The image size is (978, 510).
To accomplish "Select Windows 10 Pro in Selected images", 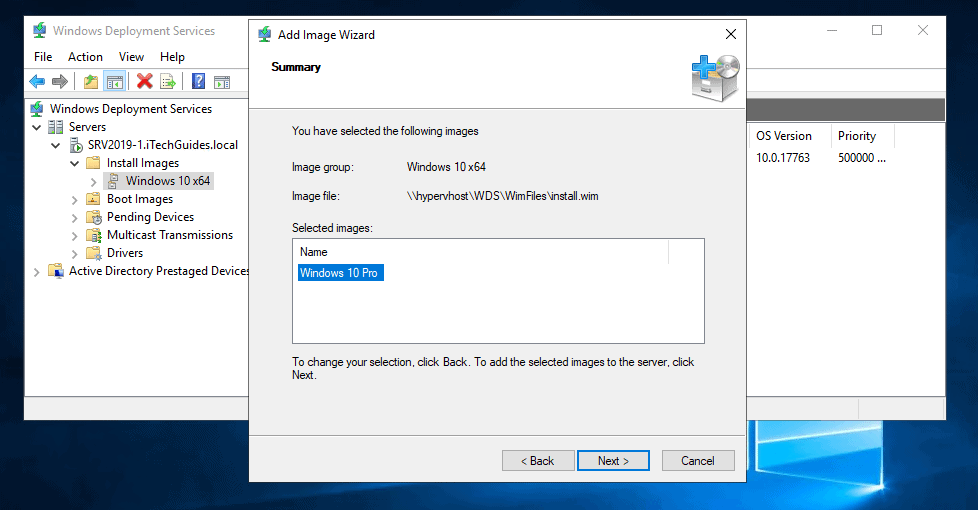I will coord(339,272).
